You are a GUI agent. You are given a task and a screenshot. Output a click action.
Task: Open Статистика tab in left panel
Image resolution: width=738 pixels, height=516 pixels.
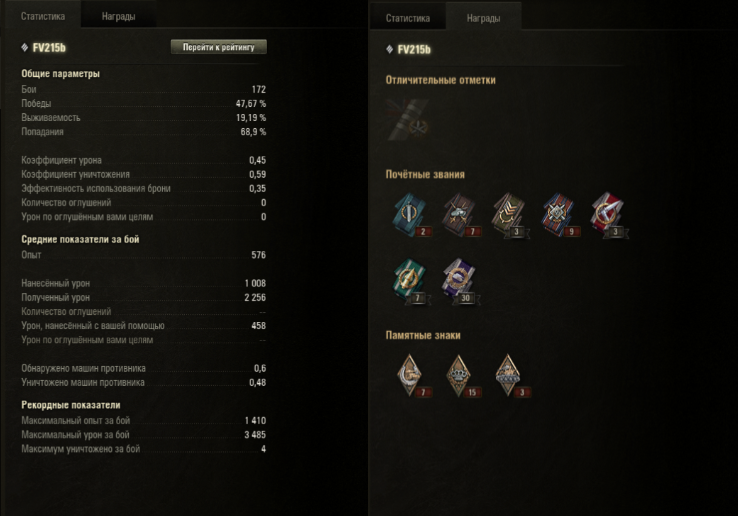[x=43, y=16]
